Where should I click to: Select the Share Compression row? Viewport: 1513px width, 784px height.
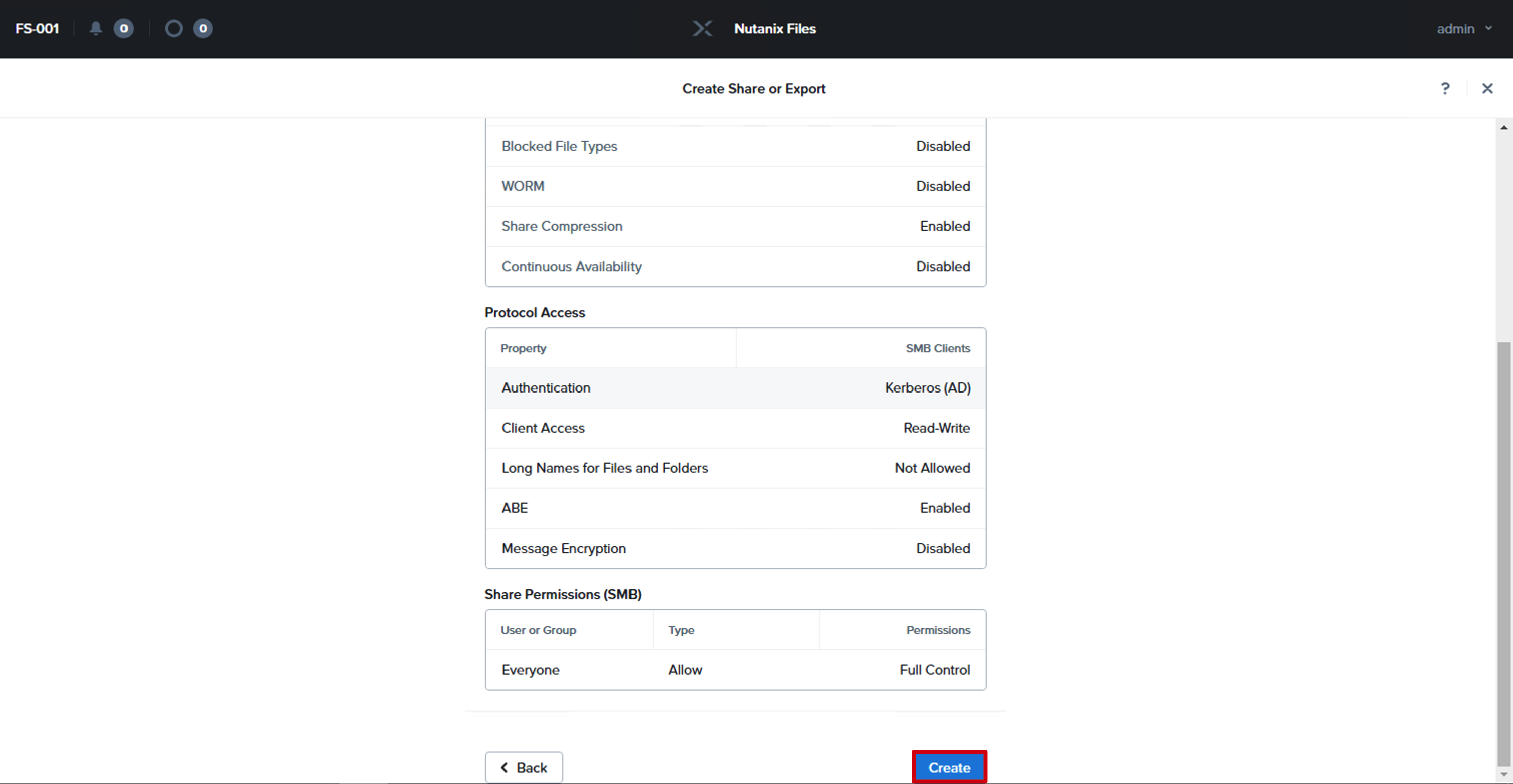pyautogui.click(x=735, y=226)
